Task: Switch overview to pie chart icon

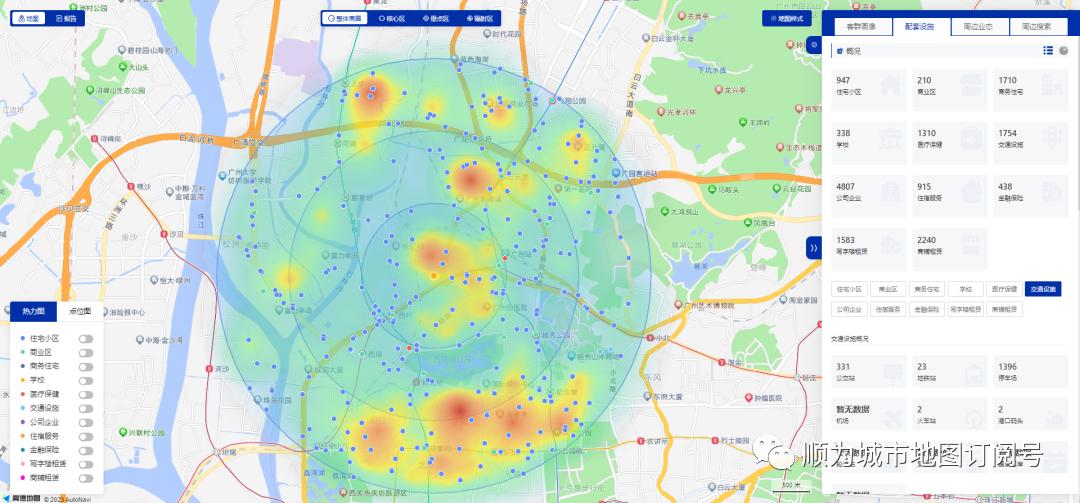Action: (1063, 50)
